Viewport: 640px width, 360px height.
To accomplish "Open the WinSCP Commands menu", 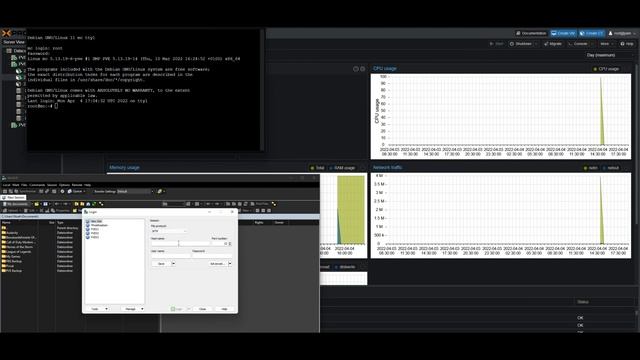I will 37,185.
